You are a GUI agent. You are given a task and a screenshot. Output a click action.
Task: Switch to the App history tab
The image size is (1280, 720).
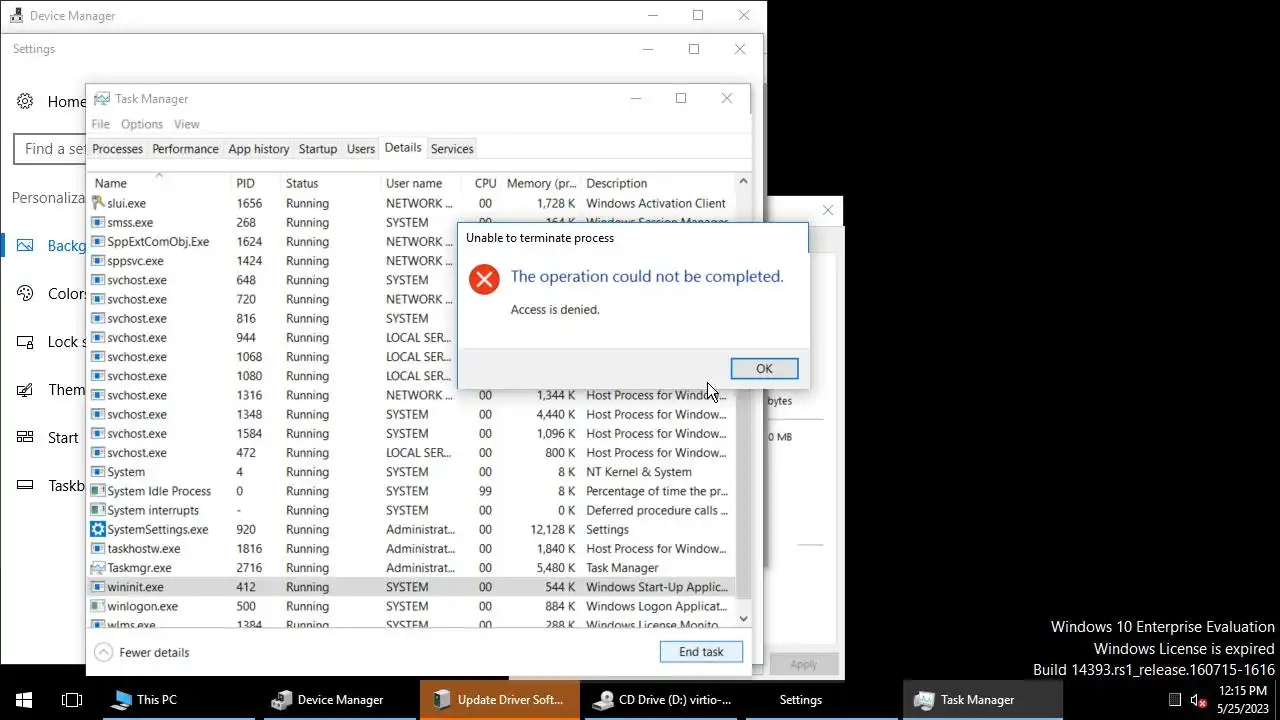(x=259, y=149)
